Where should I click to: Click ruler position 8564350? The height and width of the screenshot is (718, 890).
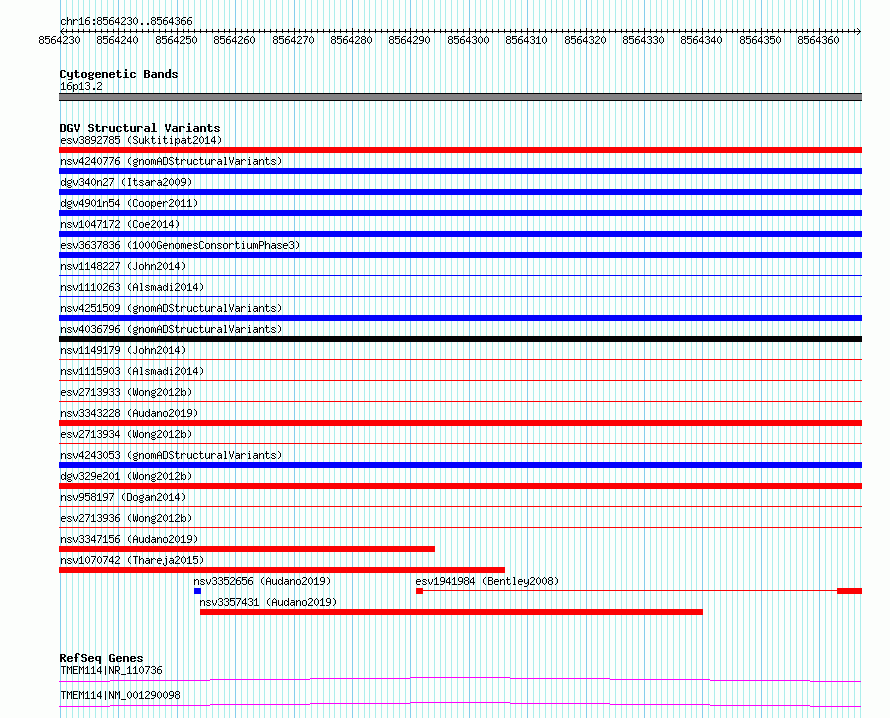(761, 40)
